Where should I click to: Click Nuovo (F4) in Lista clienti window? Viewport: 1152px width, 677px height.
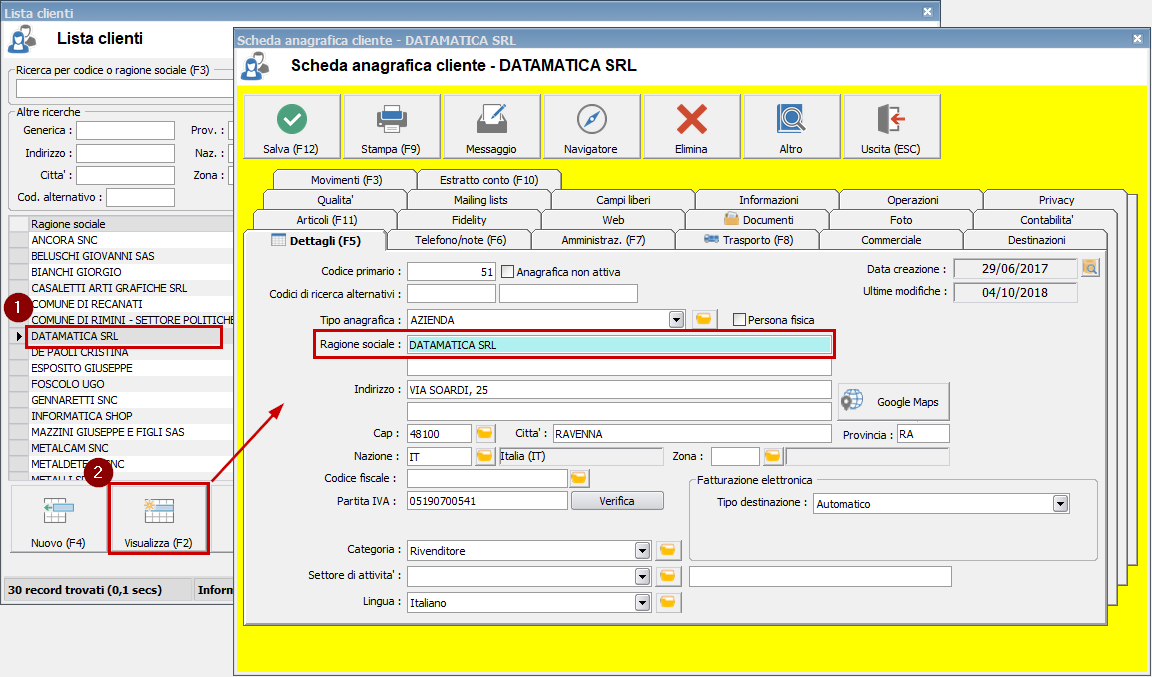(x=58, y=518)
